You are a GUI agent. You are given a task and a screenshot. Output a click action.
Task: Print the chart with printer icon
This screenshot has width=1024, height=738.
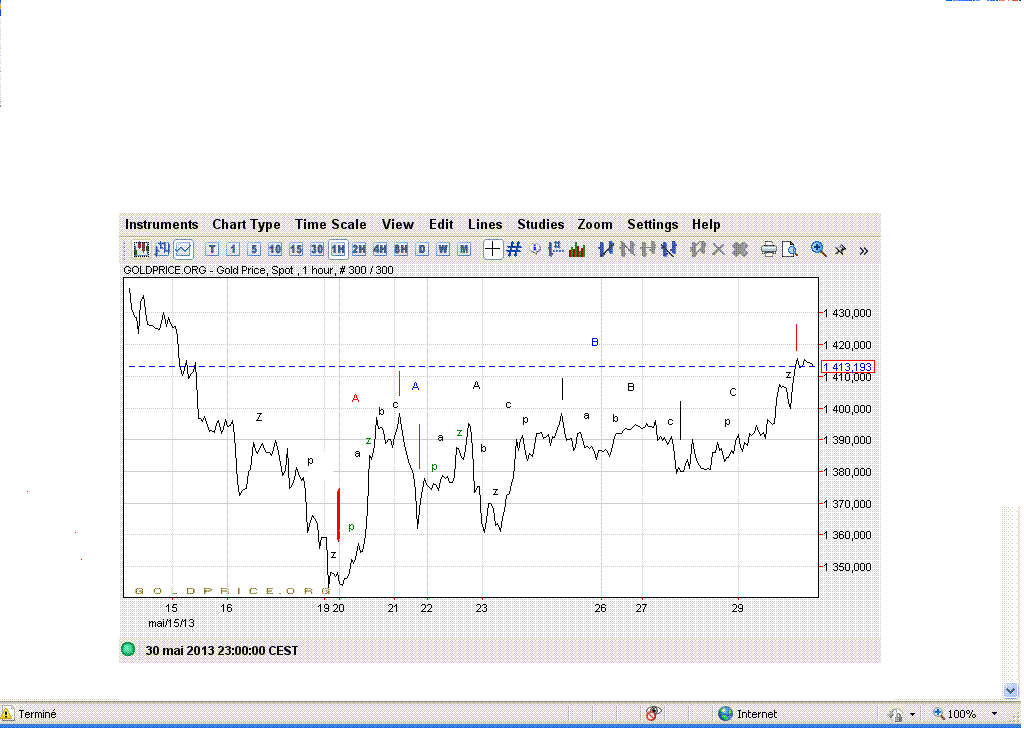(x=769, y=249)
